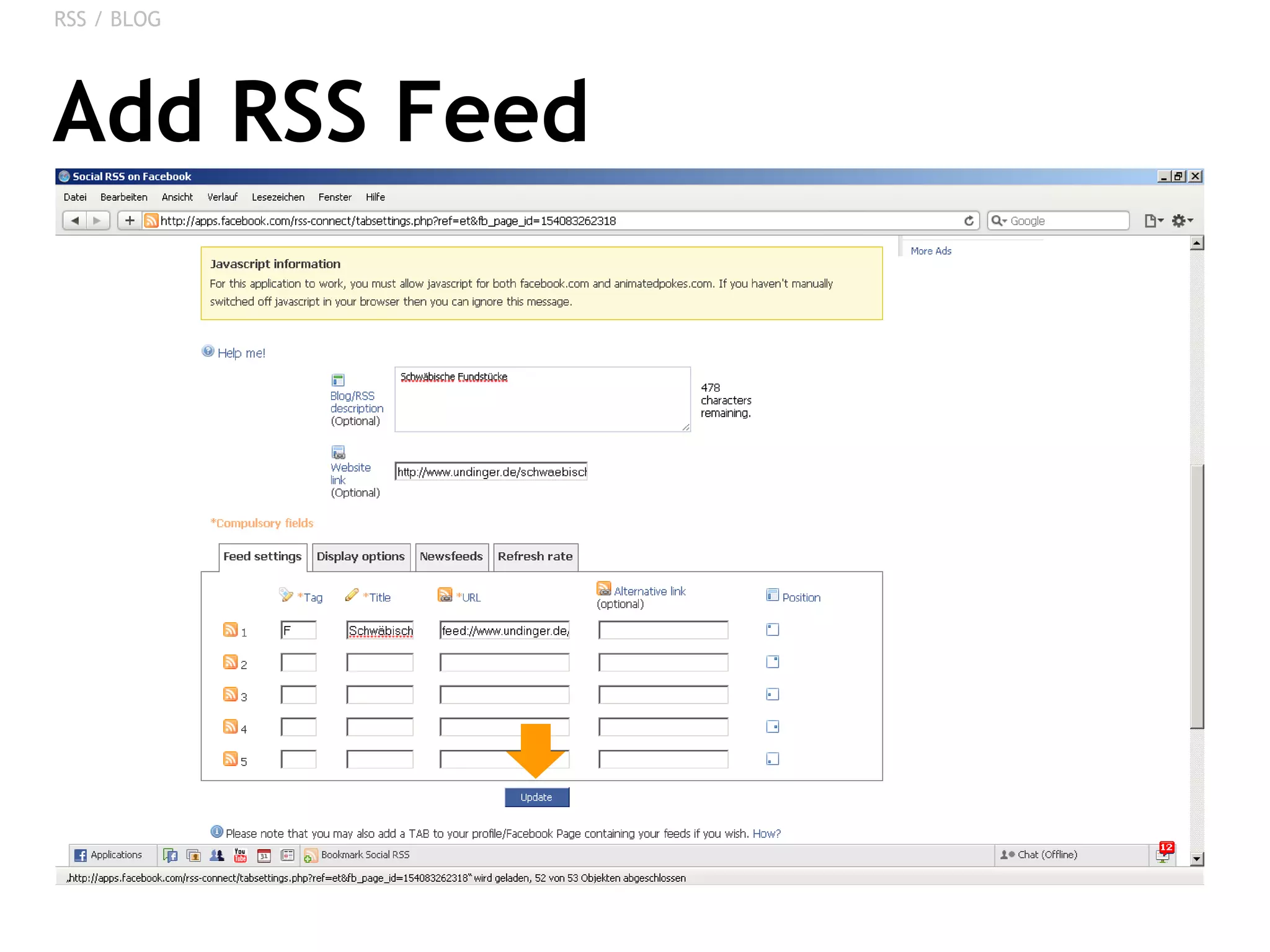Screen dimensions: 1270x952
Task: Switch to the Display options tab
Action: point(360,557)
